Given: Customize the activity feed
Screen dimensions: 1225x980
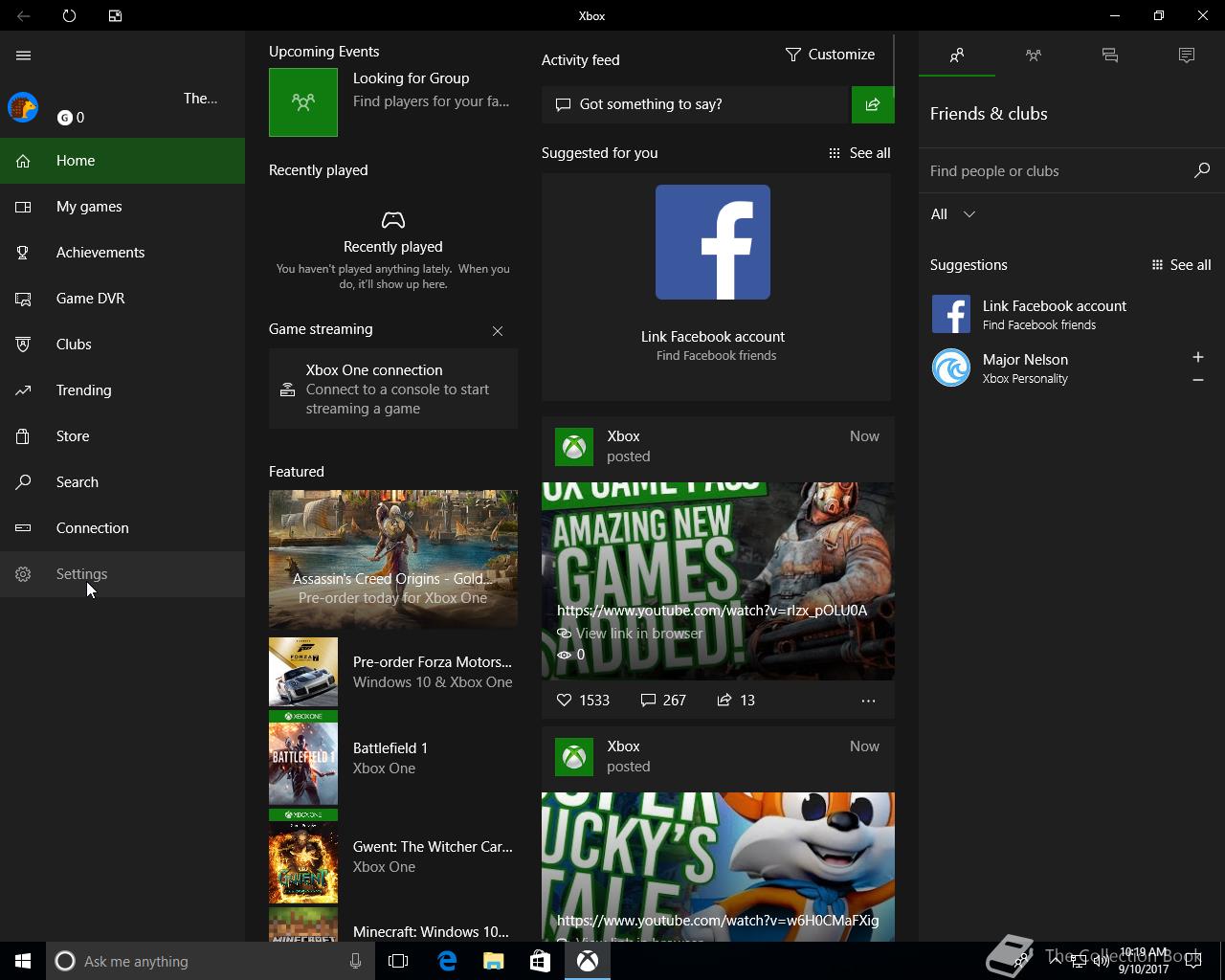Looking at the screenshot, I should point(830,55).
